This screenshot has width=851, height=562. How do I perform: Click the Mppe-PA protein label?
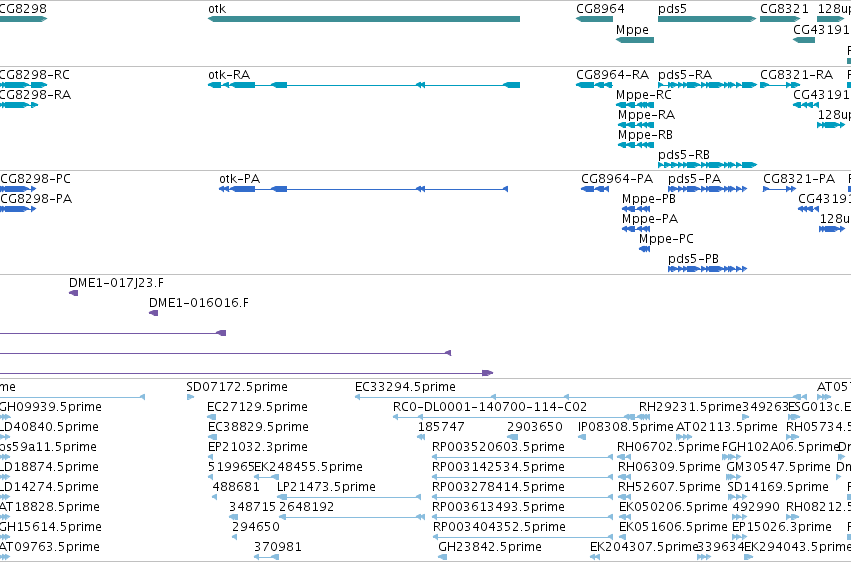pos(650,220)
